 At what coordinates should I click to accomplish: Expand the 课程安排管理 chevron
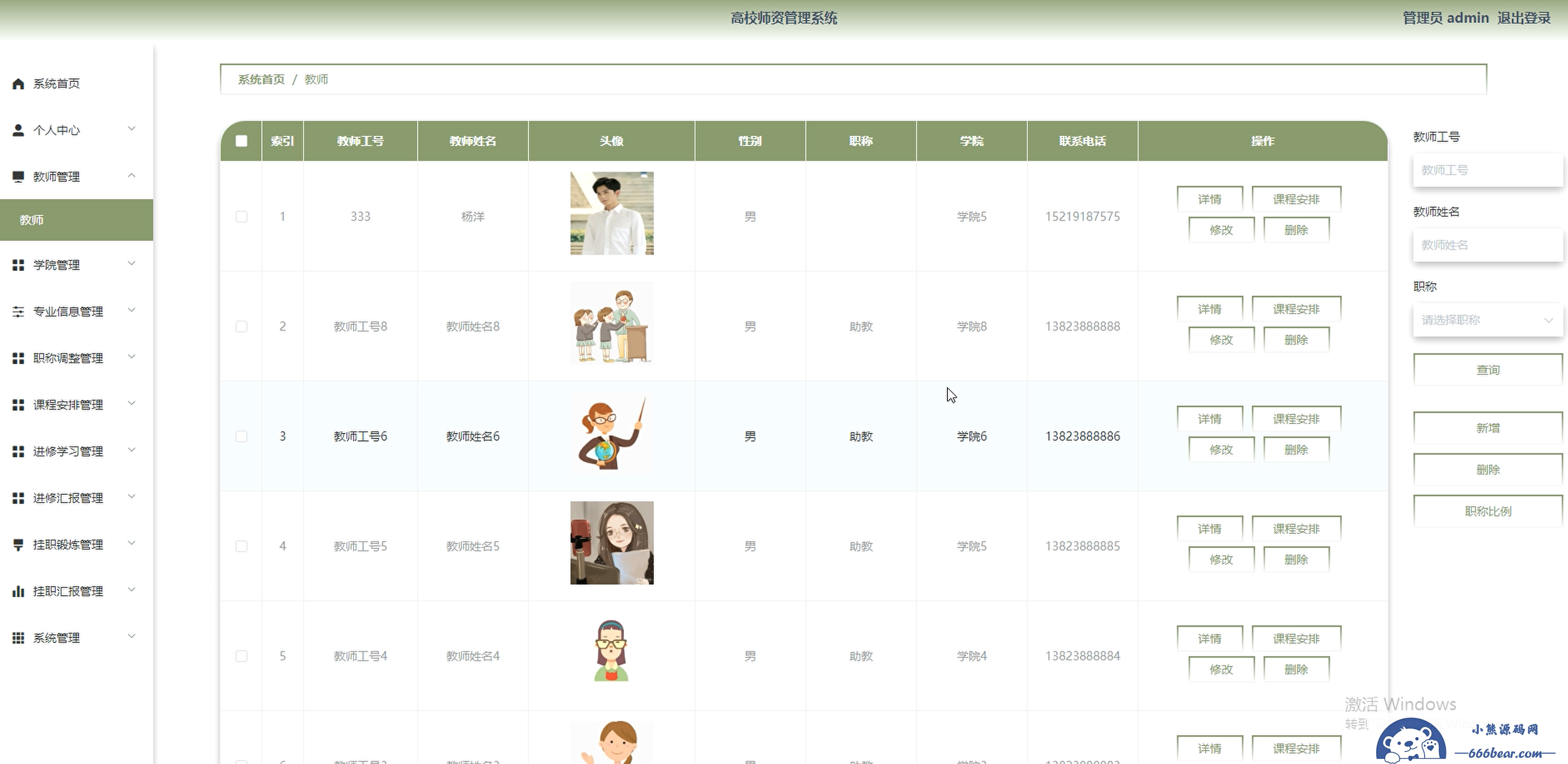click(x=132, y=404)
